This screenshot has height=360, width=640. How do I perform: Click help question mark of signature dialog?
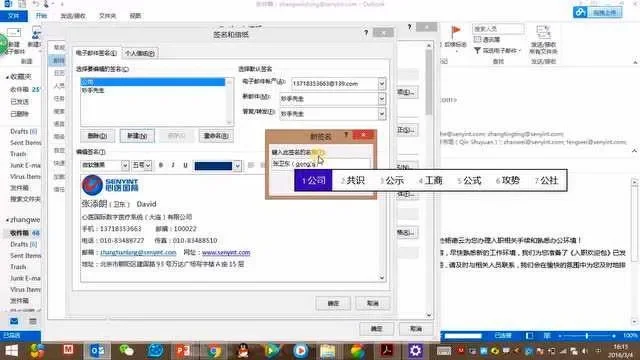[366, 33]
